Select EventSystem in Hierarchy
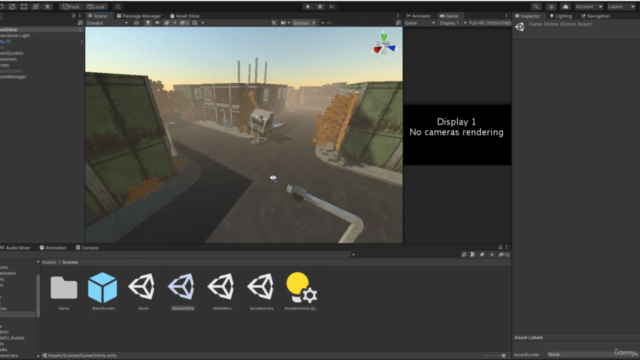Screen dimensions: 640x360 point(12,53)
